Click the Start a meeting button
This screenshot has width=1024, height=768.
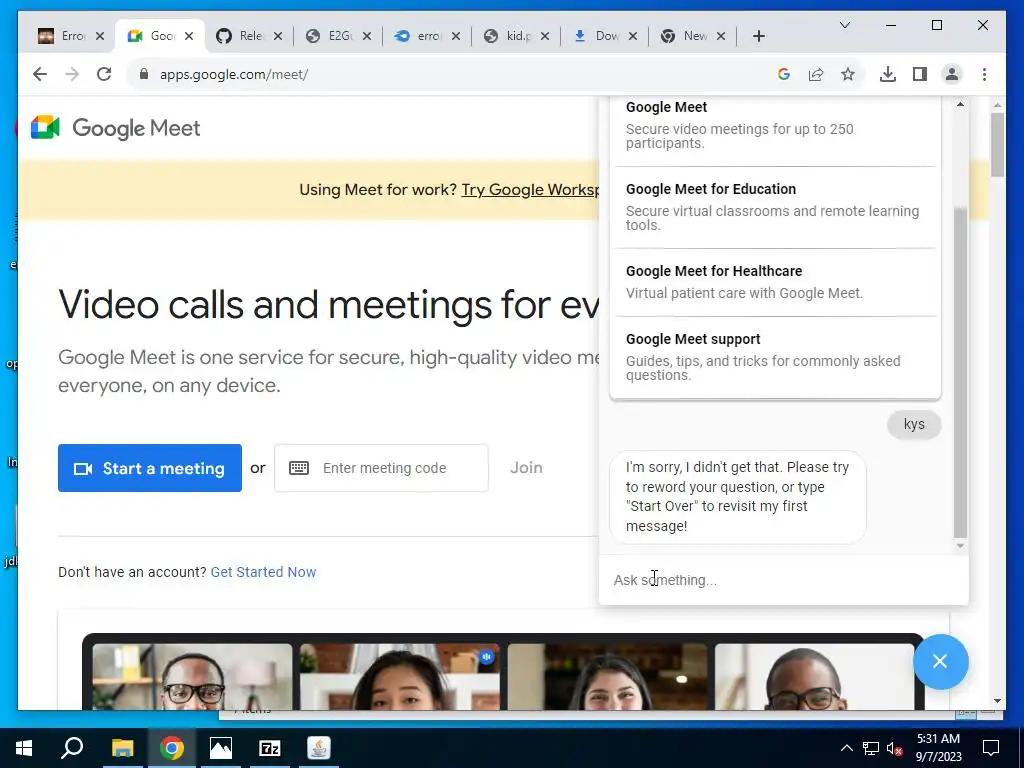(150, 468)
